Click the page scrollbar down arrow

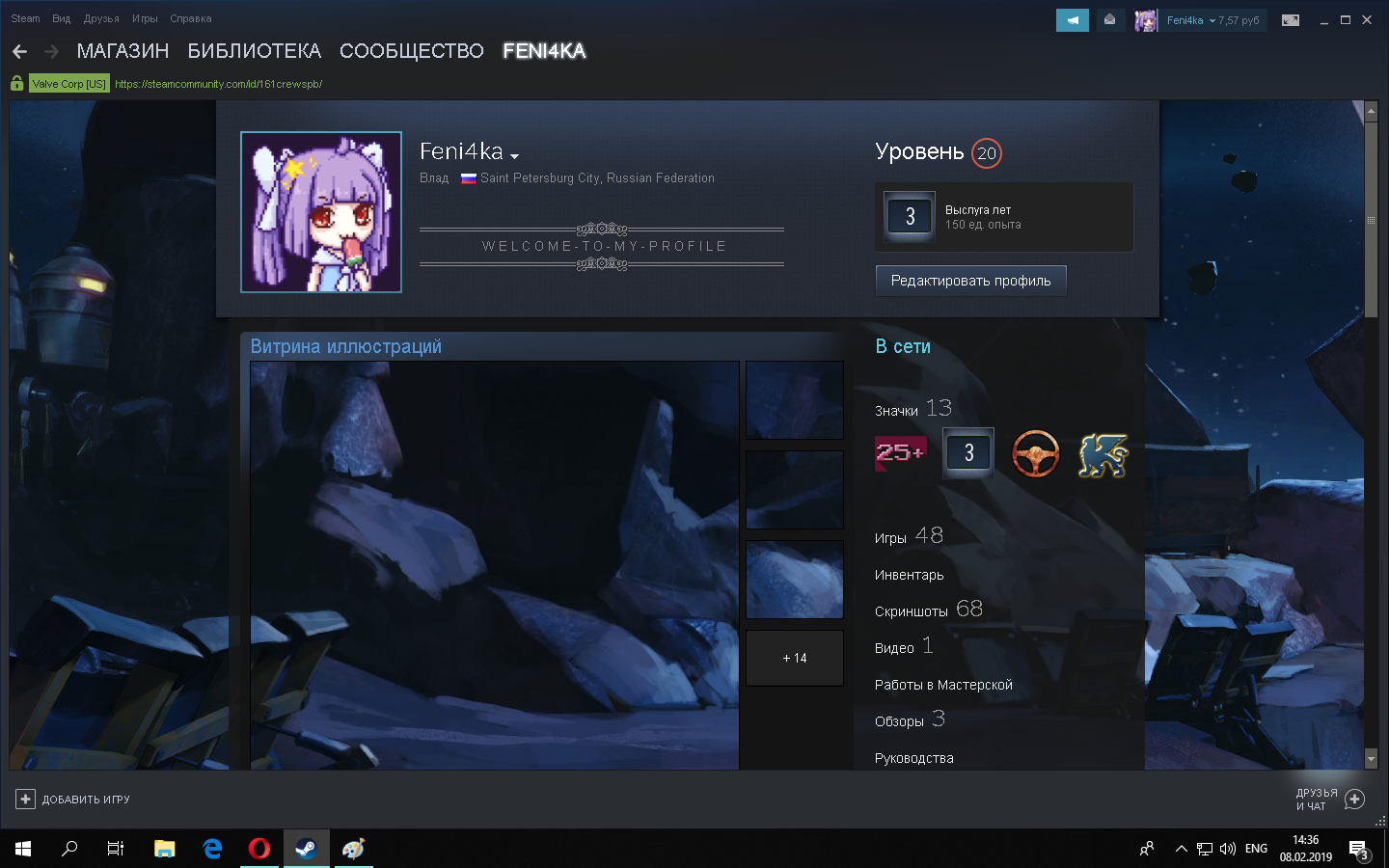1371,759
